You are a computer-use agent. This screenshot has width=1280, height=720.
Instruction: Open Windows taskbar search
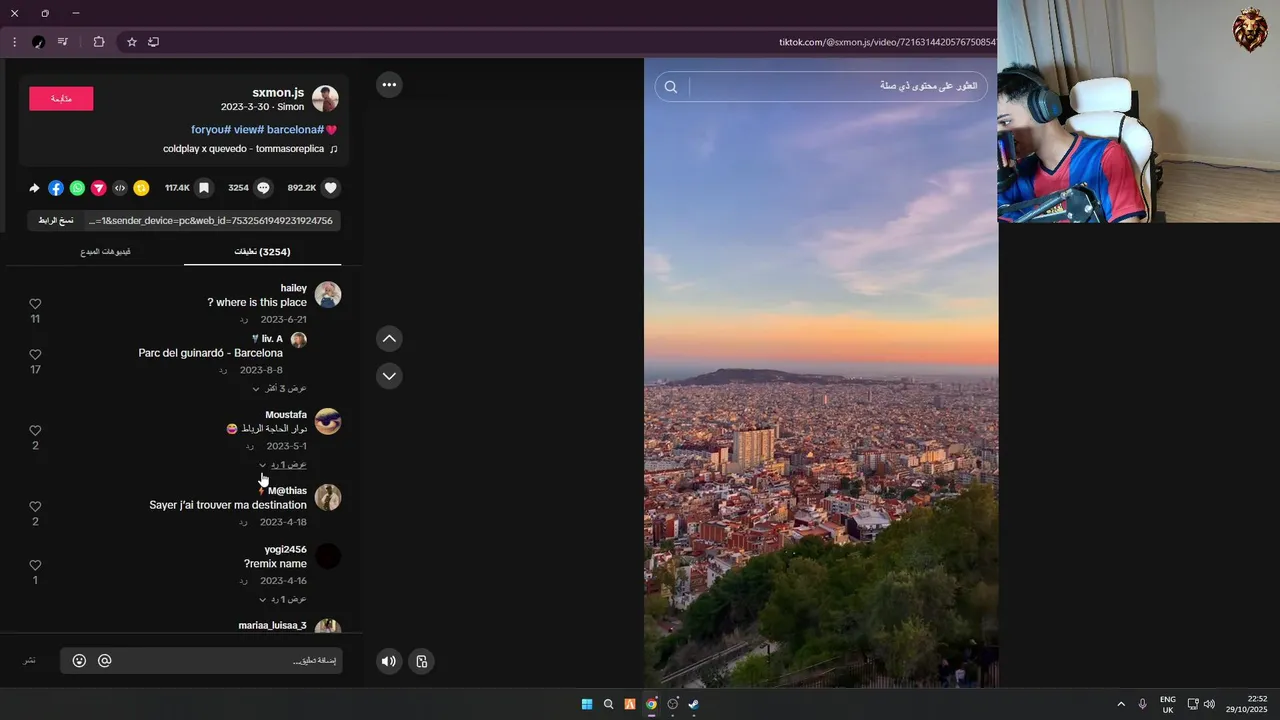(x=608, y=704)
